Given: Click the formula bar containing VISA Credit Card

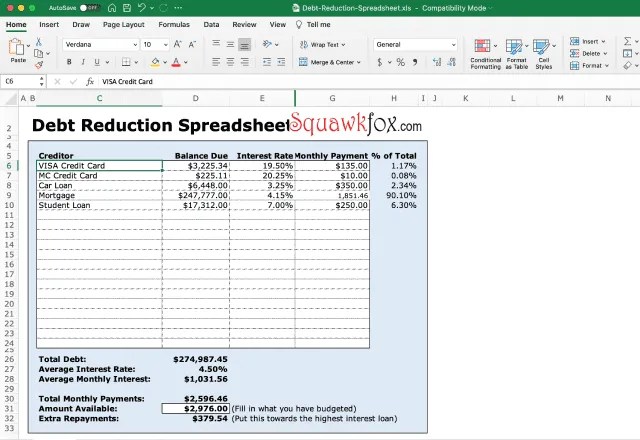Looking at the screenshot, I should coord(367,82).
